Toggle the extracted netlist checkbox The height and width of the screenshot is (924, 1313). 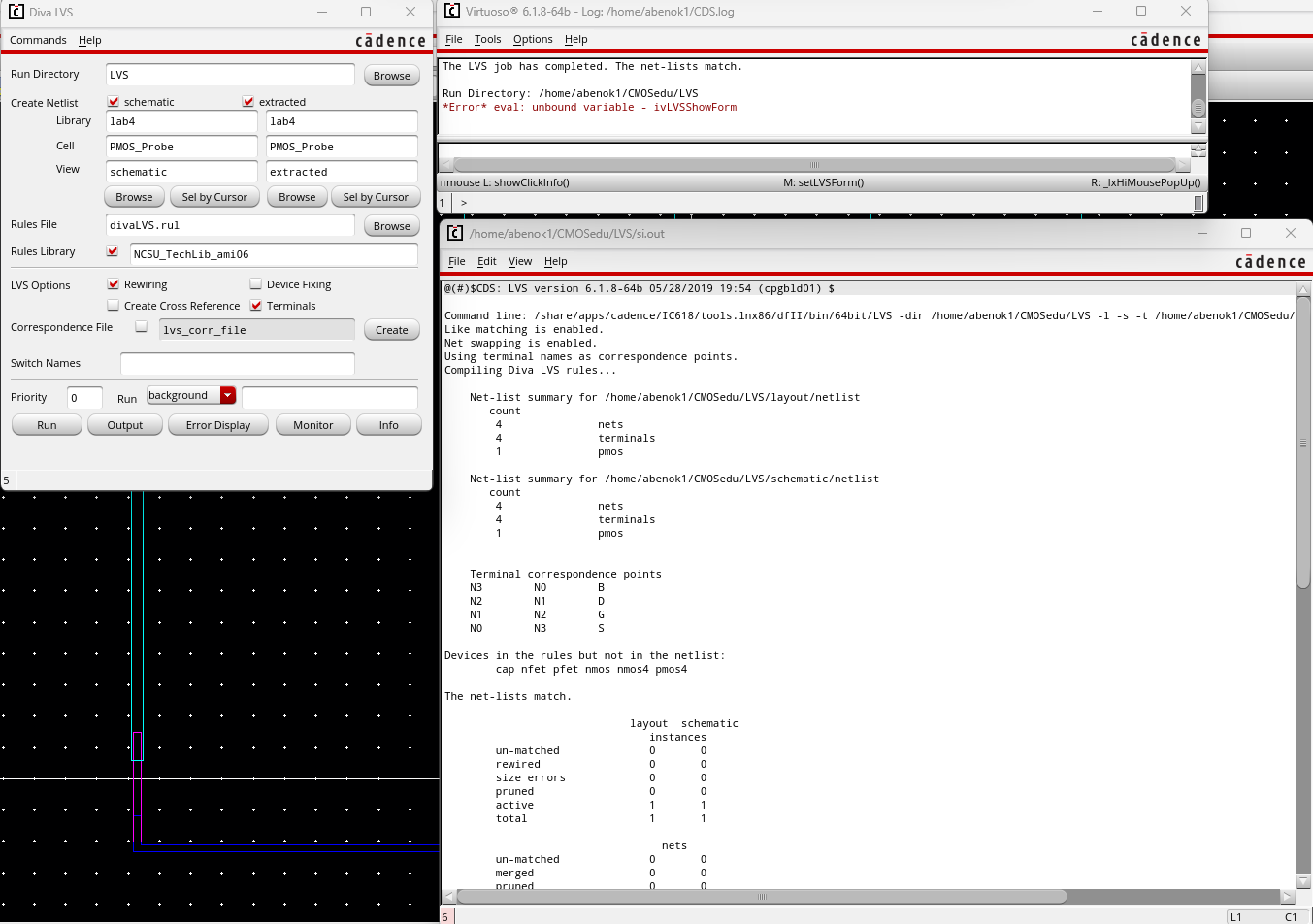(x=248, y=101)
